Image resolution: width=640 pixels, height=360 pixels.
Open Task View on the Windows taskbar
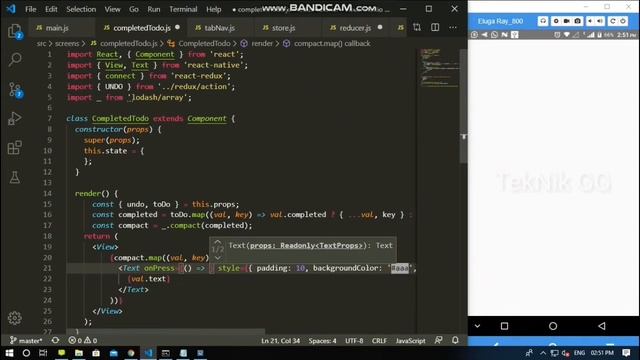[x=43, y=353]
